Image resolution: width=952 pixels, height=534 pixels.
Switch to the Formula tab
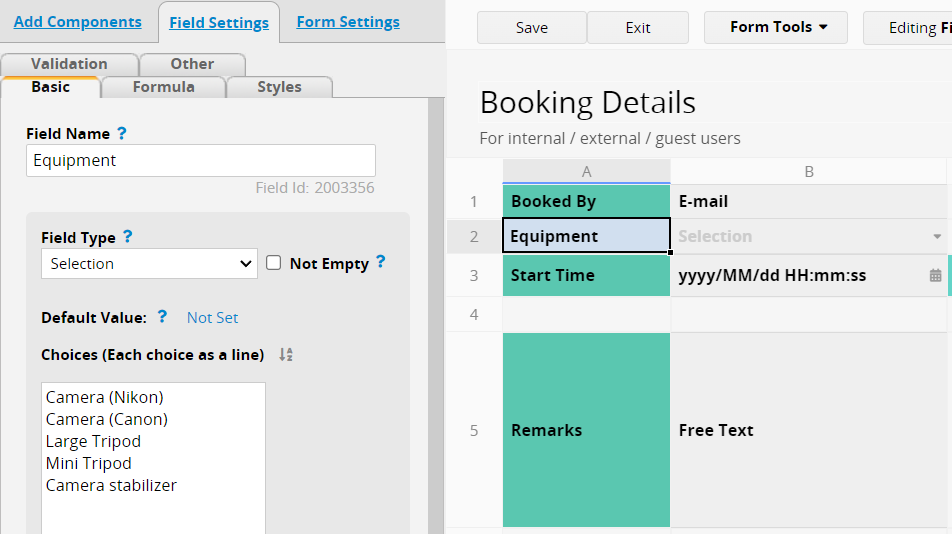tap(163, 87)
